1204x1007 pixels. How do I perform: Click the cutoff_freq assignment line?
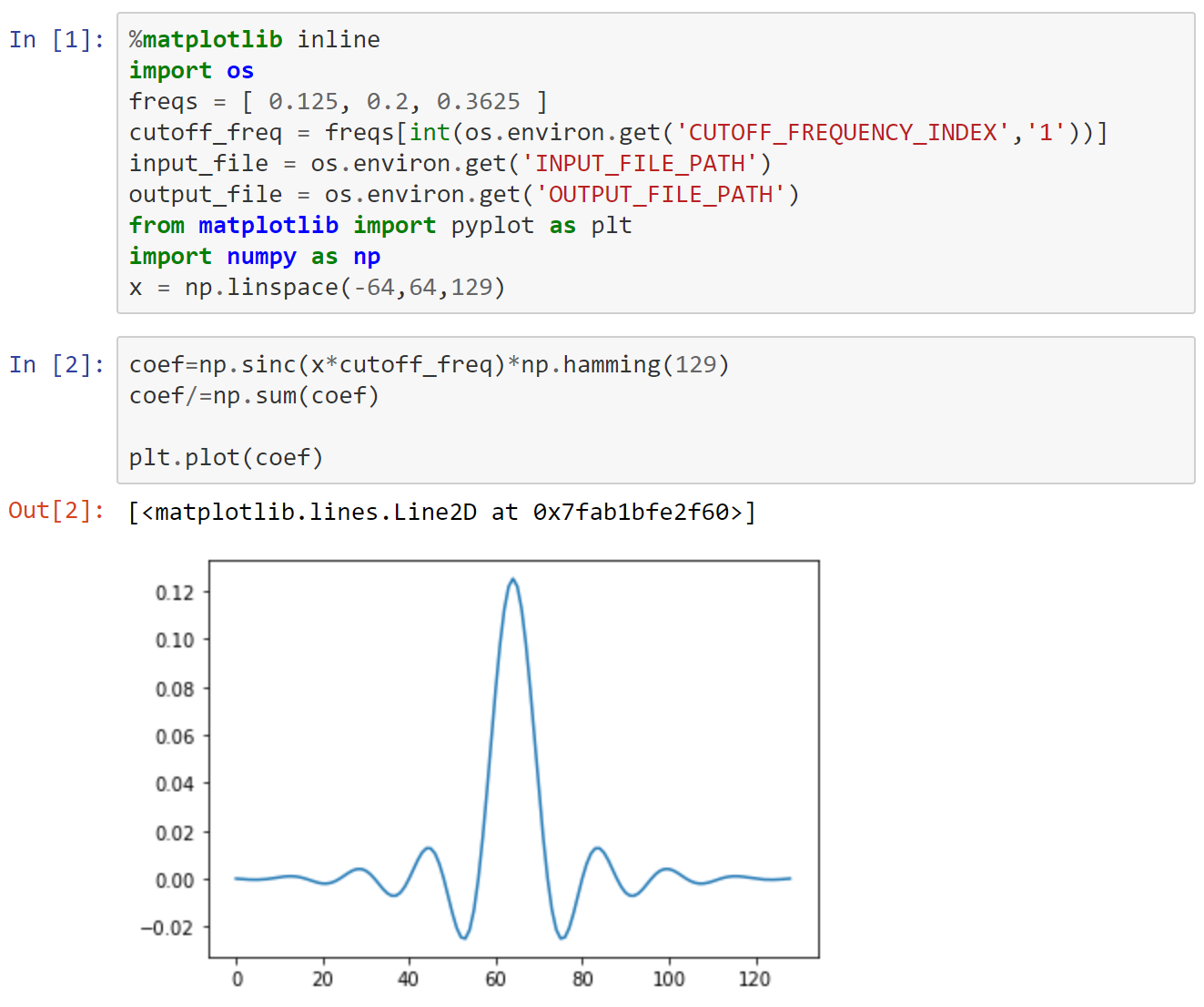point(619,133)
